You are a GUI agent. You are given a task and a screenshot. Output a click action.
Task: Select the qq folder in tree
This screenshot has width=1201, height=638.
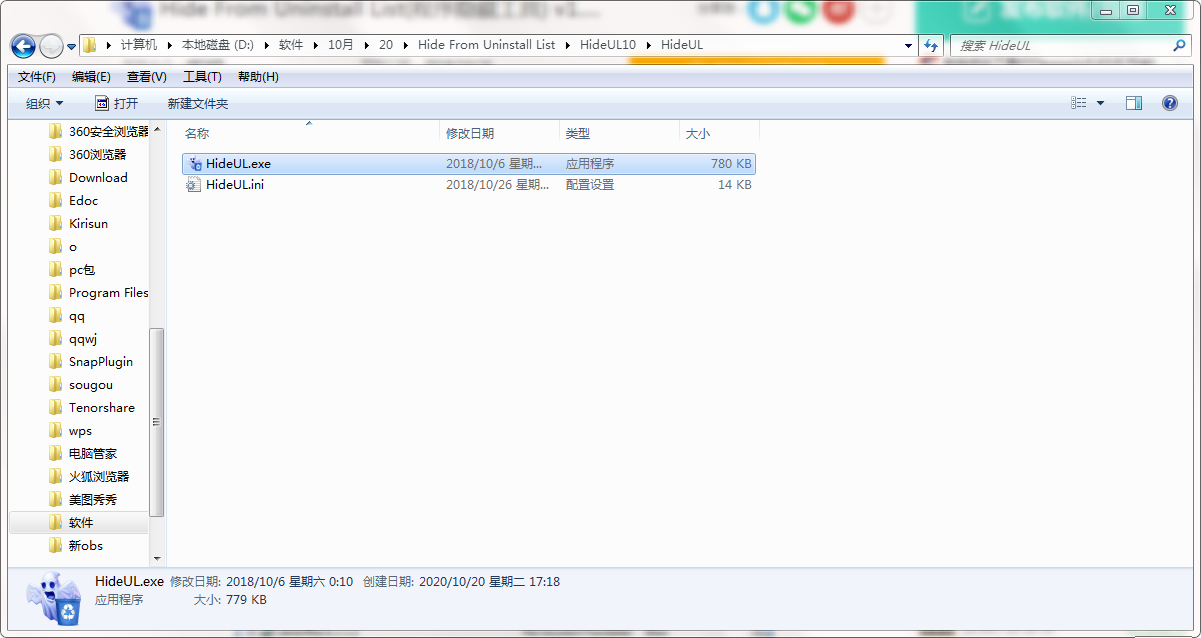tap(67, 315)
